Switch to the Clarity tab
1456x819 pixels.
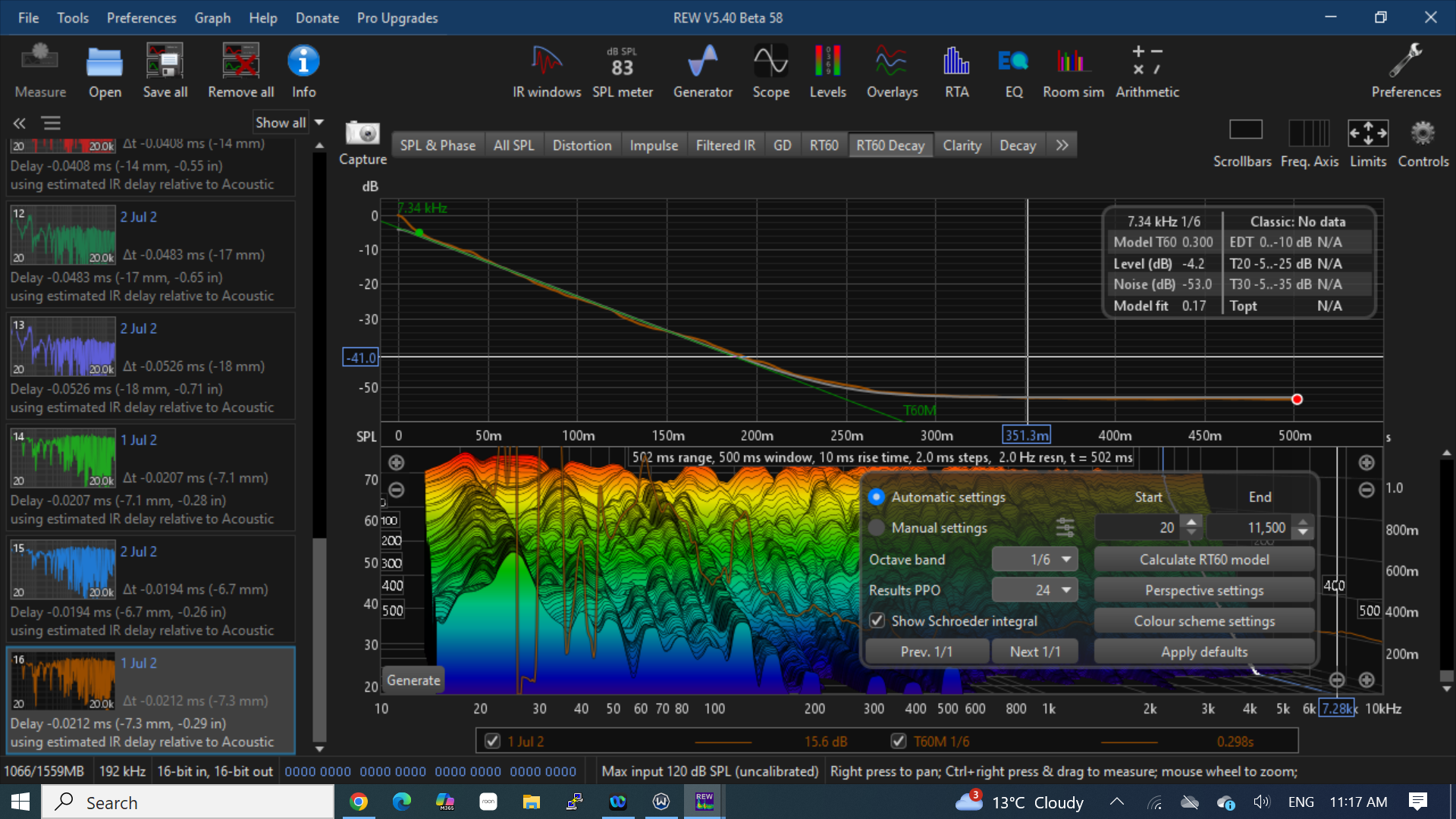coord(962,145)
